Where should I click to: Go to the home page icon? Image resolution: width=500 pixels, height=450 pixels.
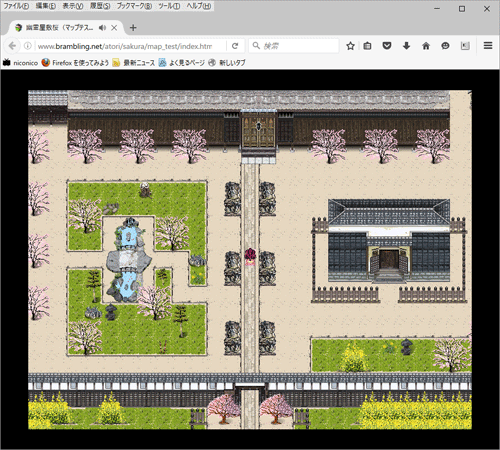point(426,46)
